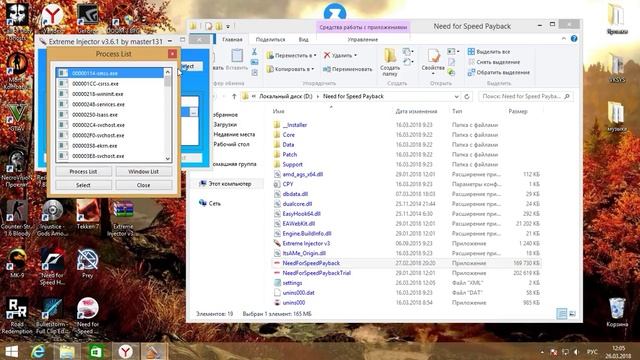
Task: Click the taskbar volume speaker icon
Action: tap(576, 352)
